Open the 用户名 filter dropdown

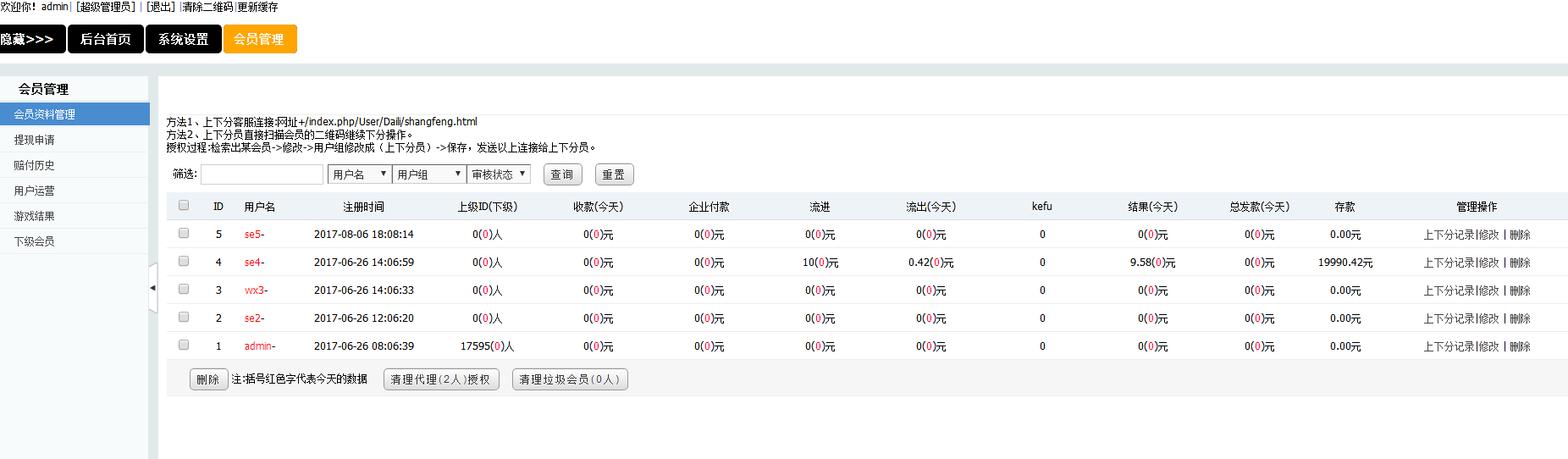359,174
